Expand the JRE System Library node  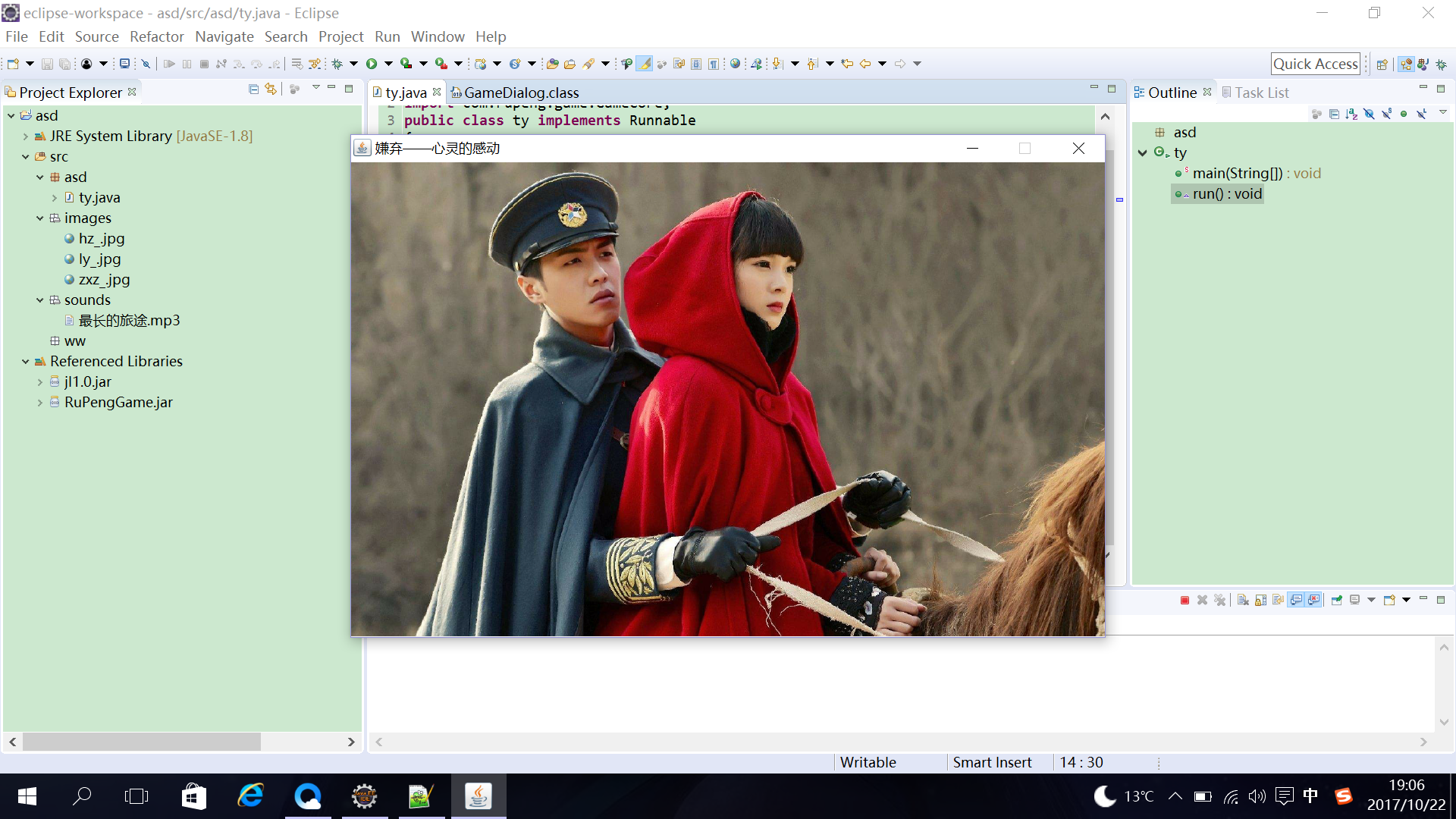click(26, 136)
